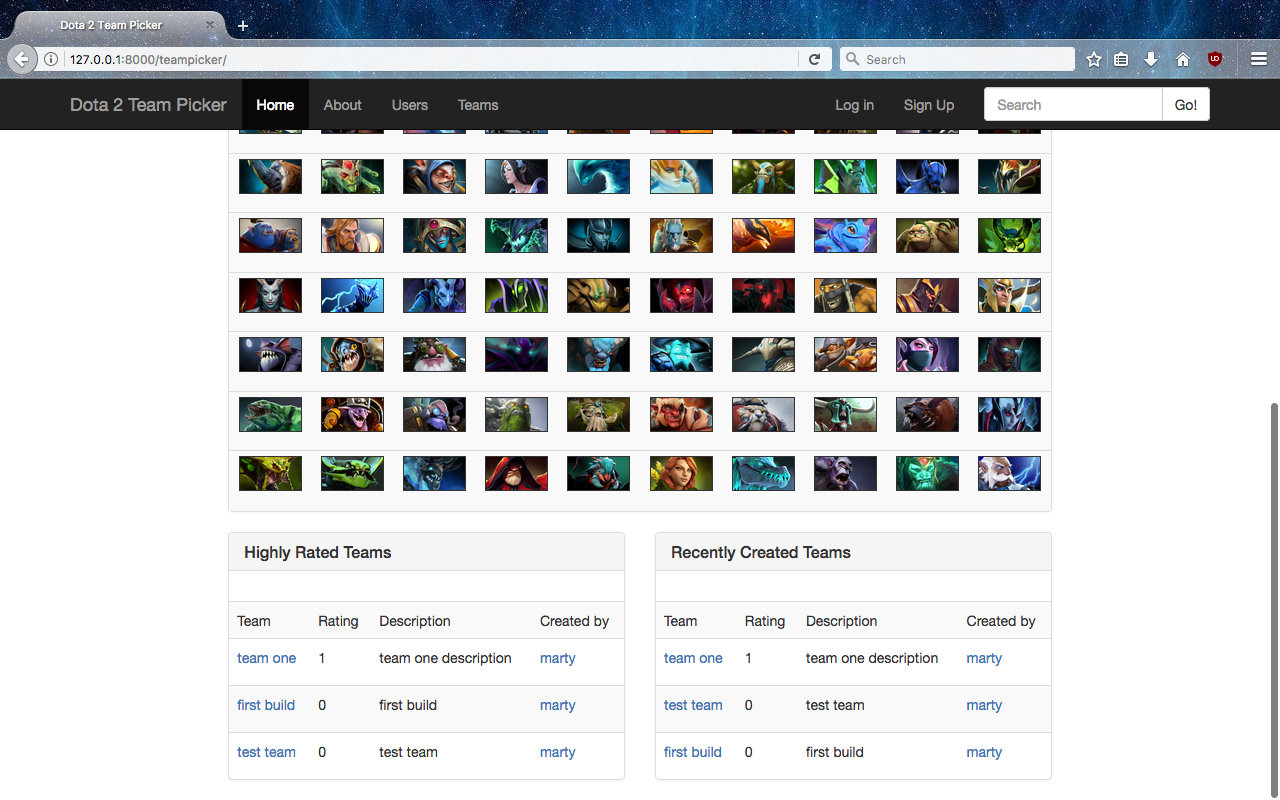Select the Omniknight hero portrait
Screen dimensions: 1280x800
[x=352, y=235]
